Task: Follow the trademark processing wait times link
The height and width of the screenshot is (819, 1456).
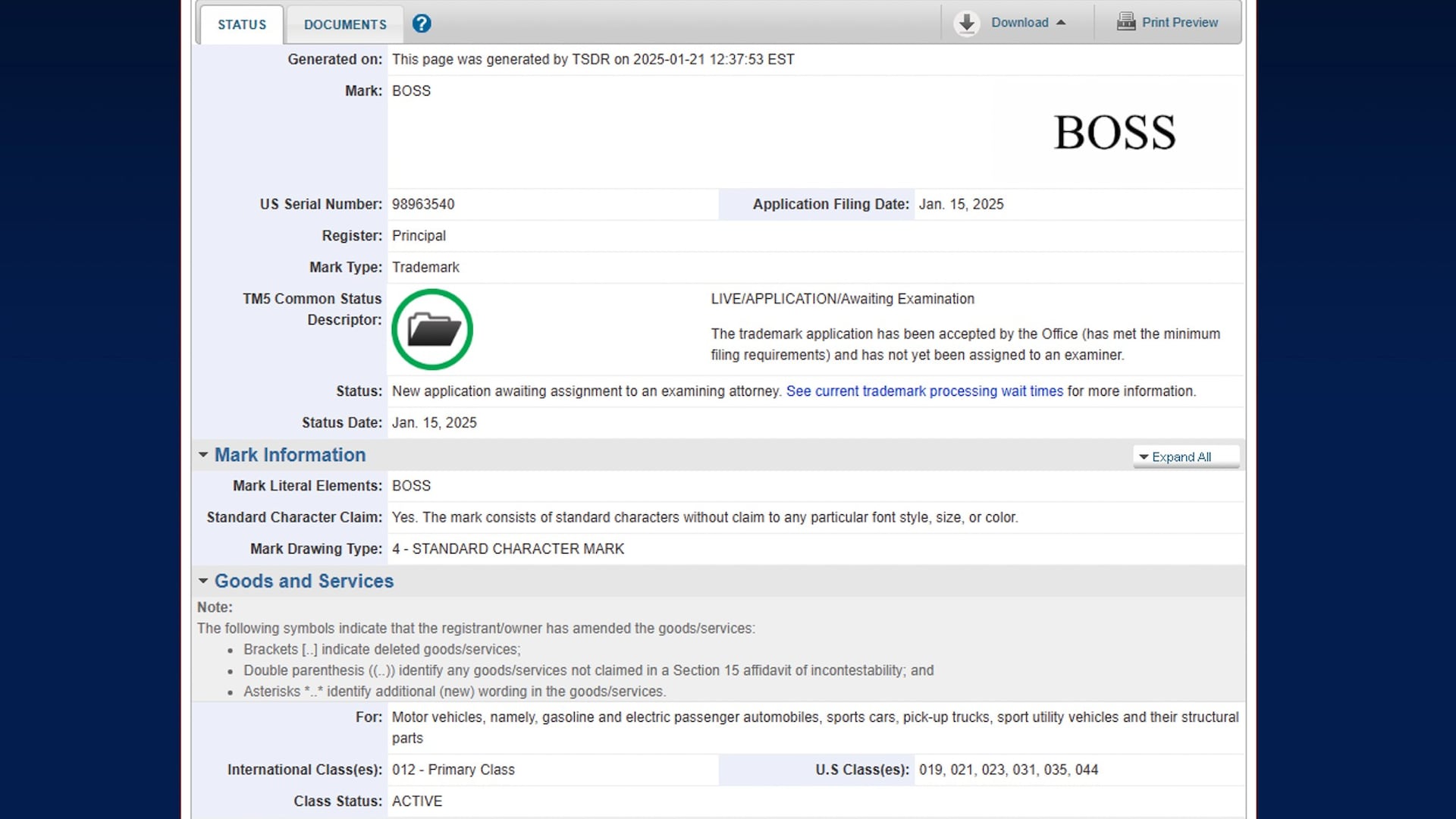Action: coord(924,391)
